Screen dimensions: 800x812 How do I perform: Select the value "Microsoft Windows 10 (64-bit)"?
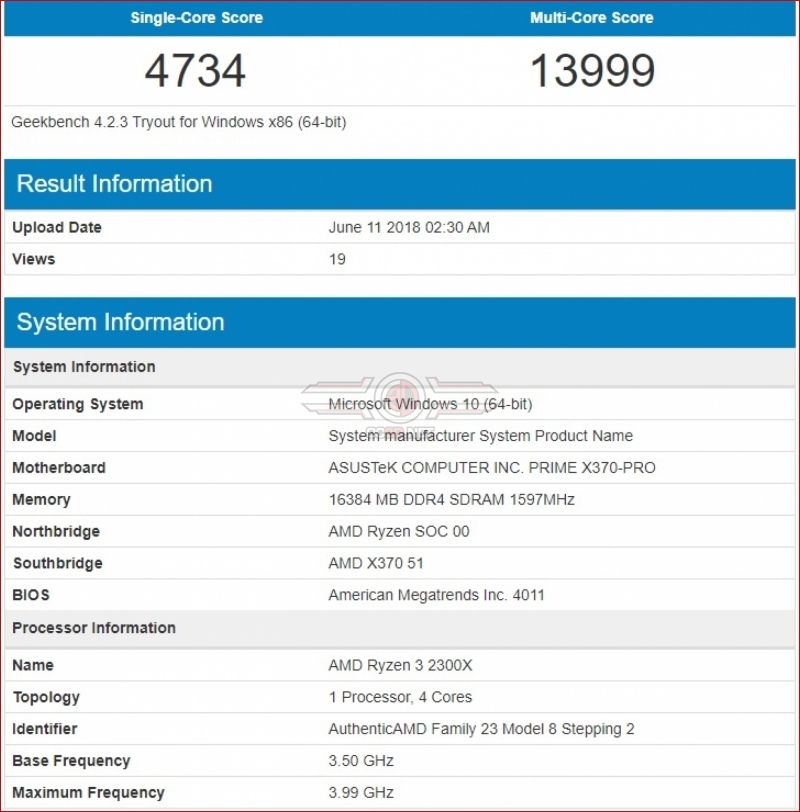coord(430,404)
